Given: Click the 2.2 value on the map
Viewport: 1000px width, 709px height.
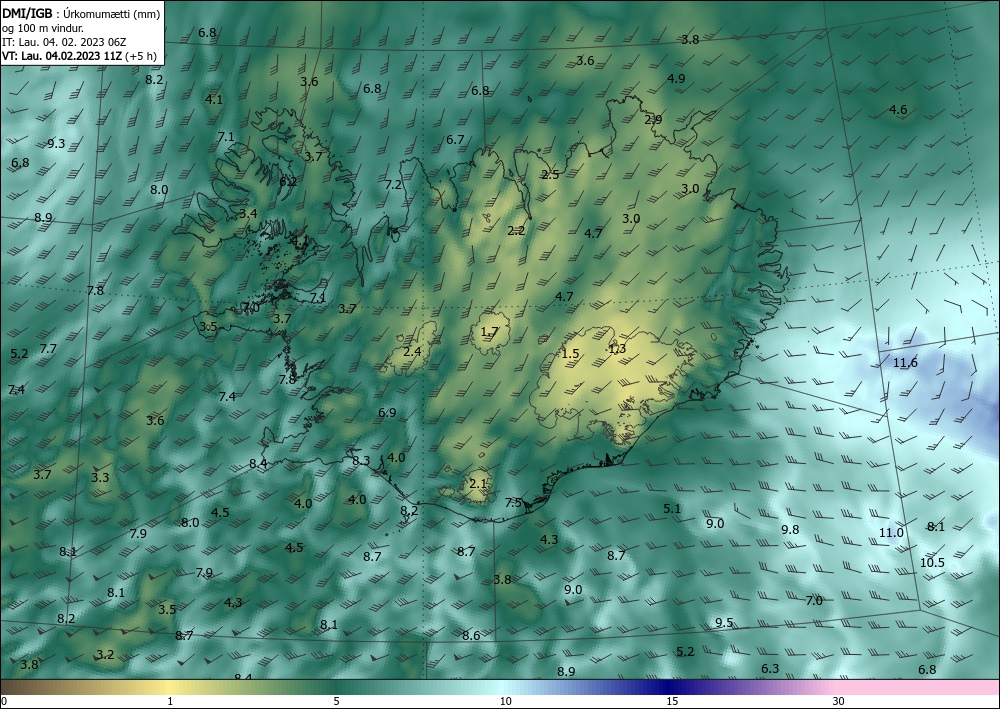Looking at the screenshot, I should click(x=516, y=231).
